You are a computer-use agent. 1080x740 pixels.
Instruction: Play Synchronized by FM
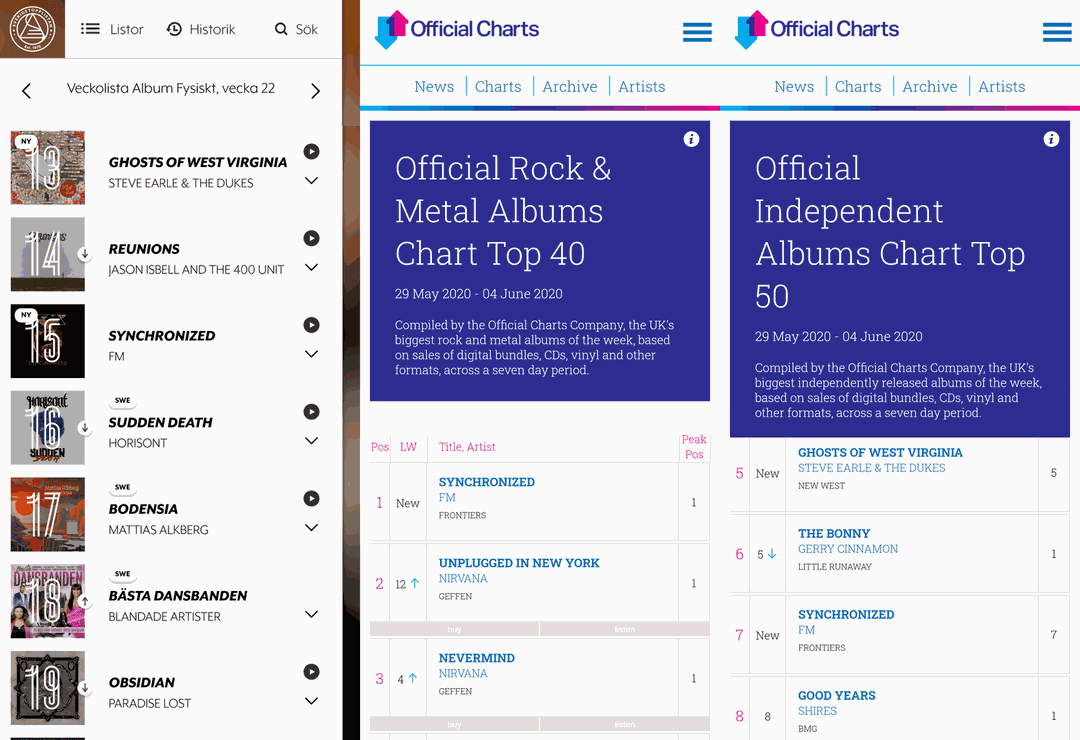310,324
